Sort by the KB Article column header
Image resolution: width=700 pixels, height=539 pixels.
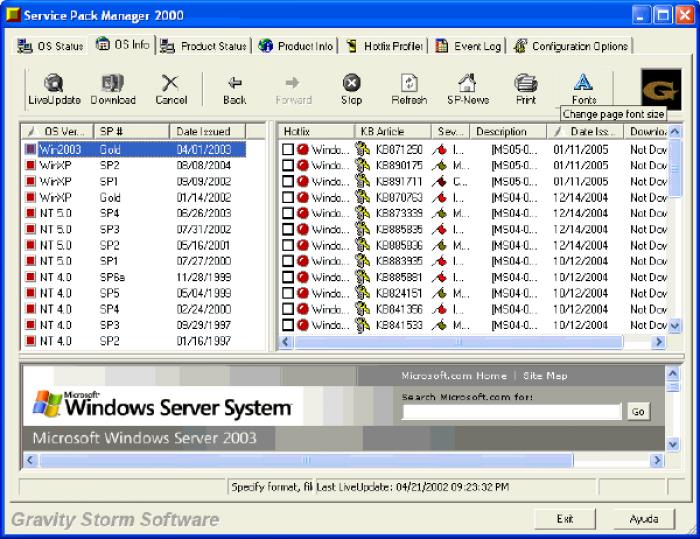[x=393, y=131]
